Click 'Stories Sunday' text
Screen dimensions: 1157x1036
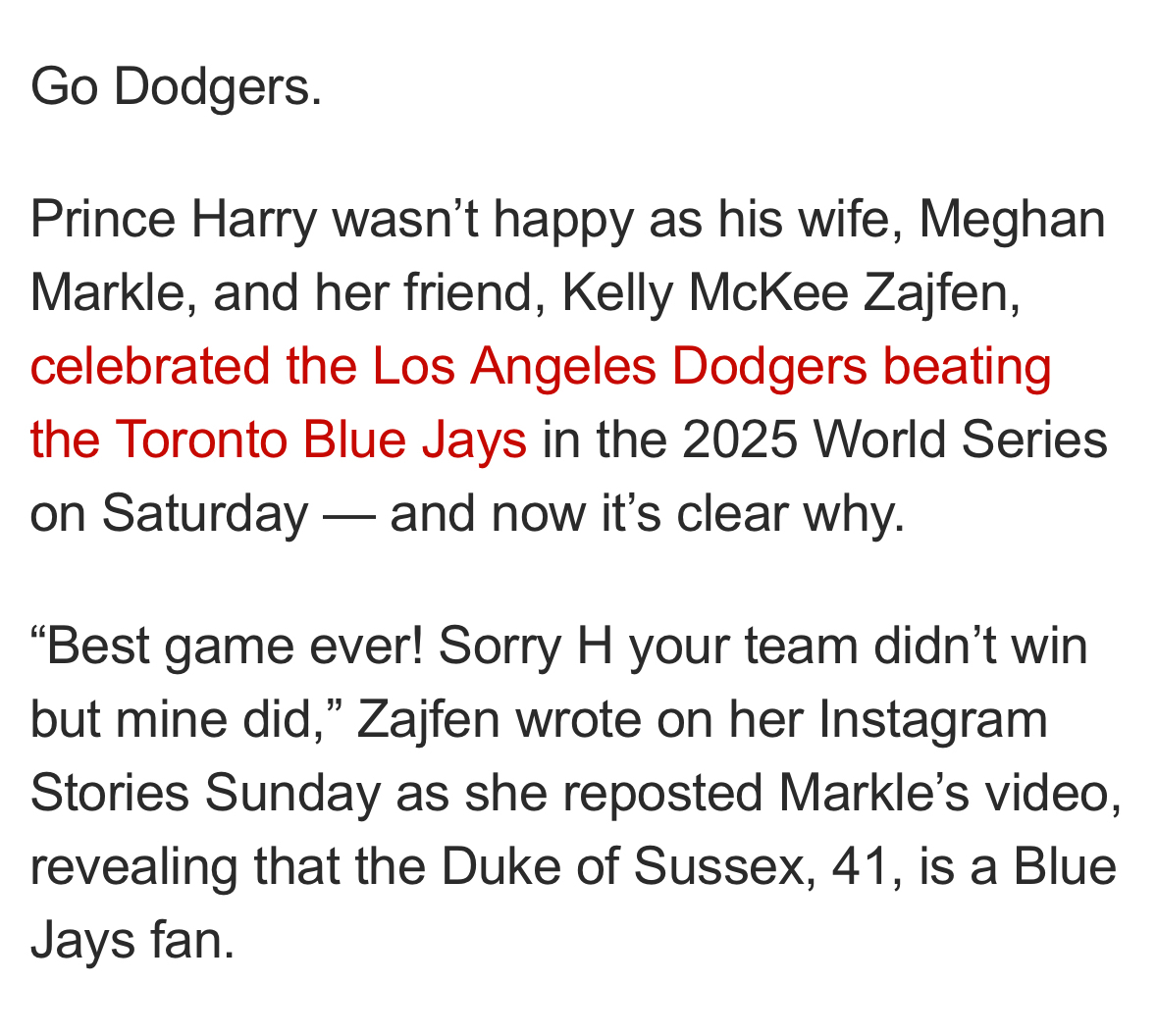click(x=204, y=793)
